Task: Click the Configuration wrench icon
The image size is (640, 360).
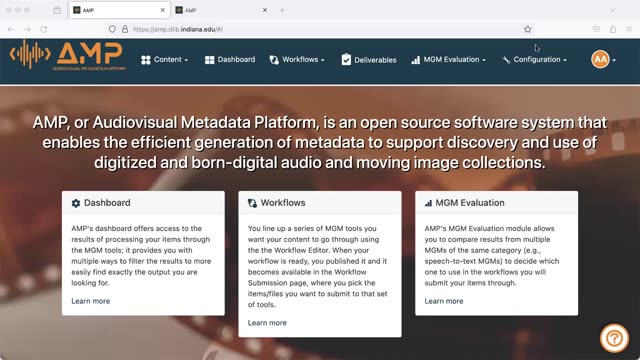Action: tap(507, 60)
